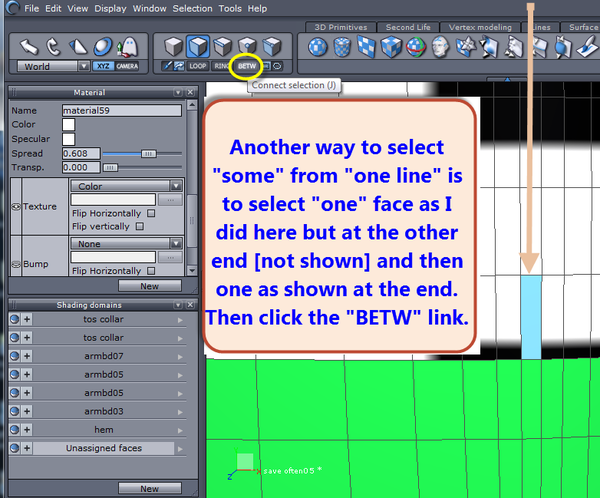
Task: Open the Specular color swatch
Action: pyautogui.click(x=68, y=139)
